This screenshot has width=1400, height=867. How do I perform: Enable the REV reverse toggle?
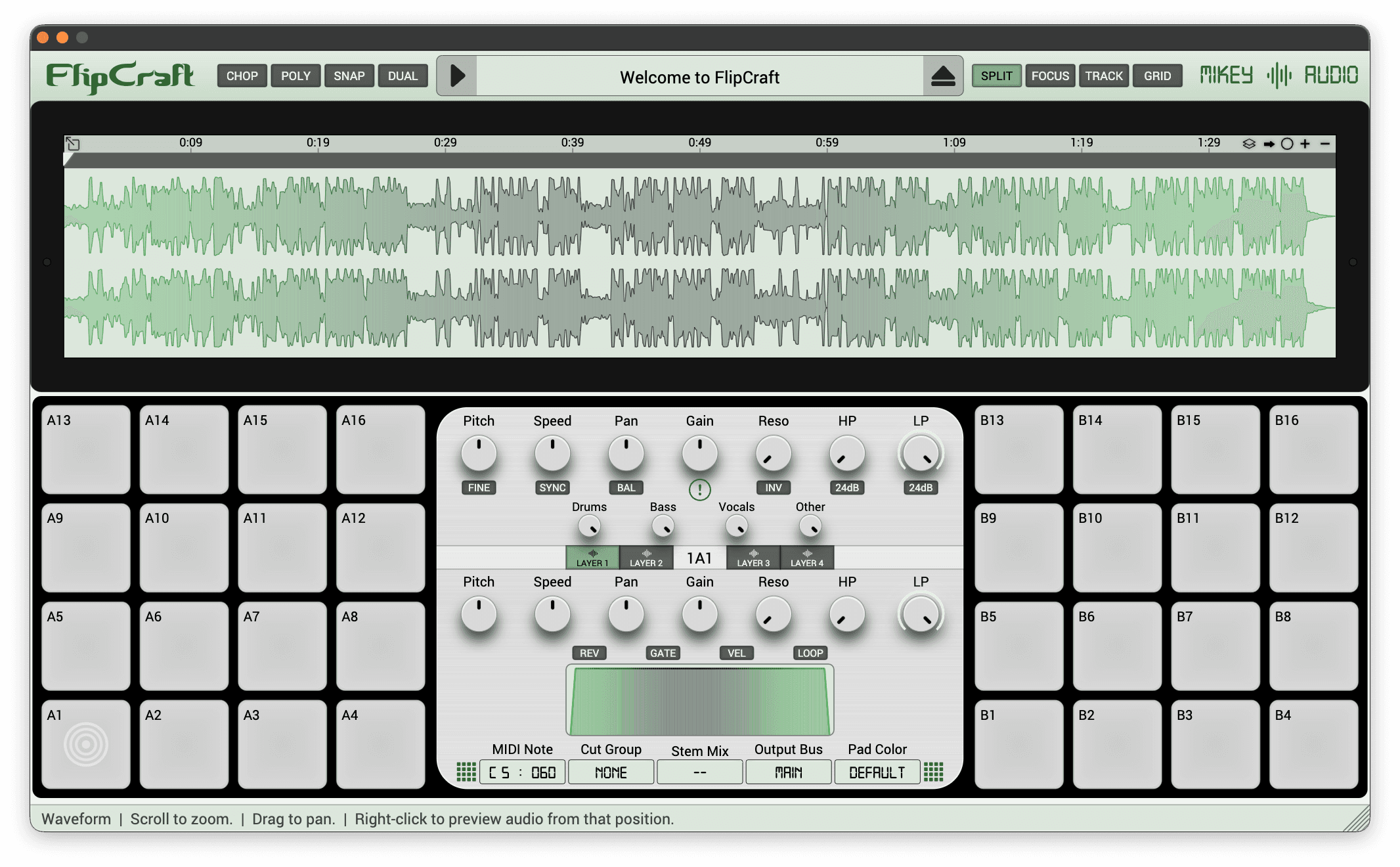(x=589, y=653)
